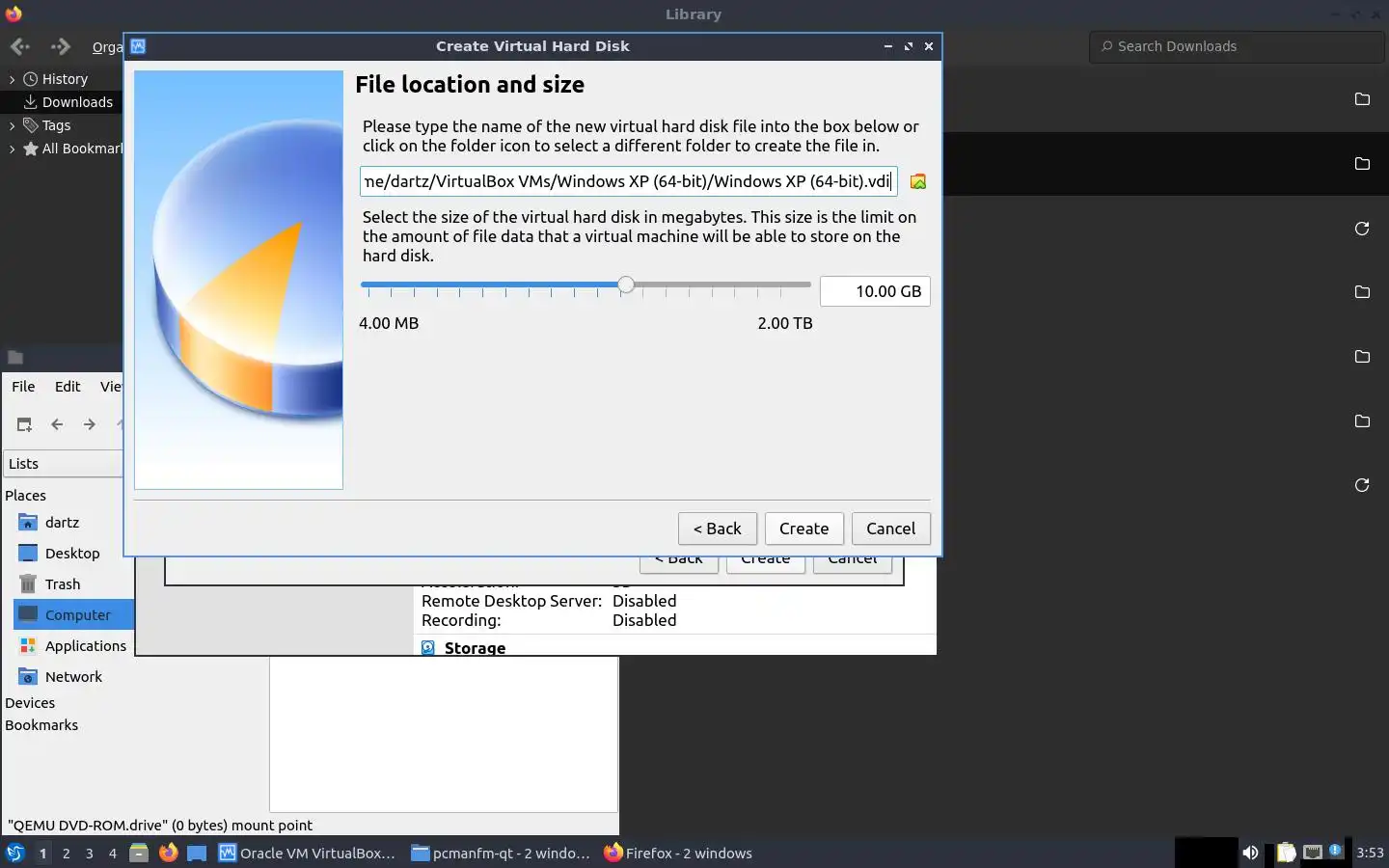Open the Organize menu in the Library toolbar
Viewport: 1389px width, 868px height.
tap(107, 47)
